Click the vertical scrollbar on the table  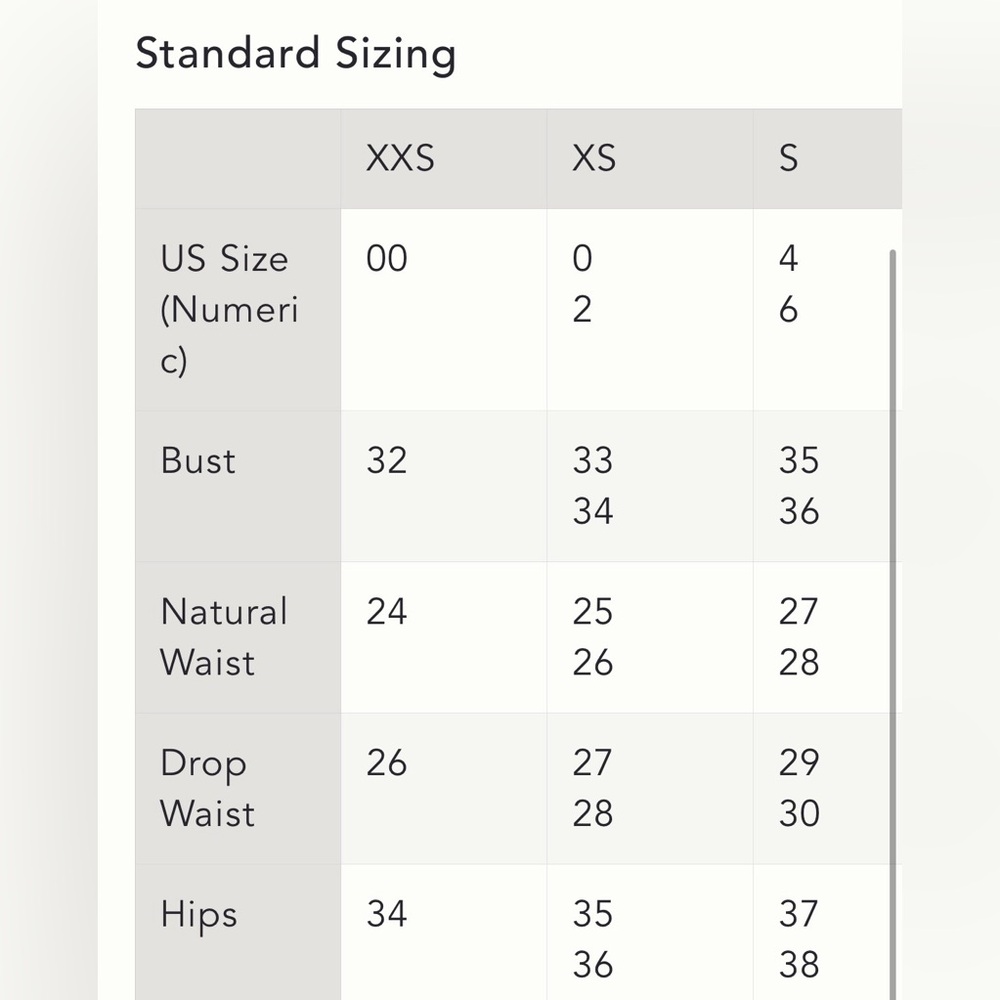point(892,625)
